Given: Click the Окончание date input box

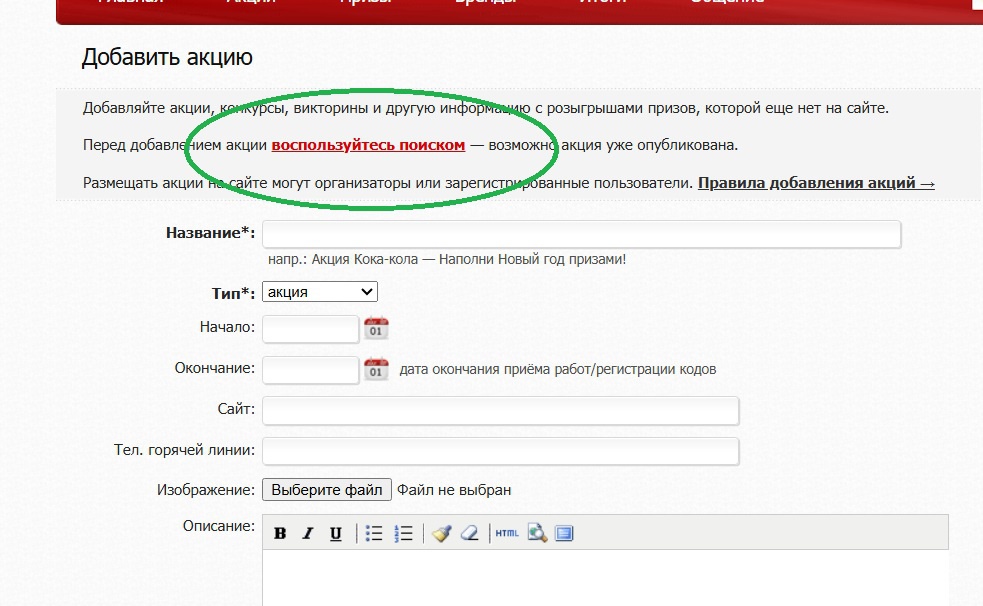Looking at the screenshot, I should point(310,369).
